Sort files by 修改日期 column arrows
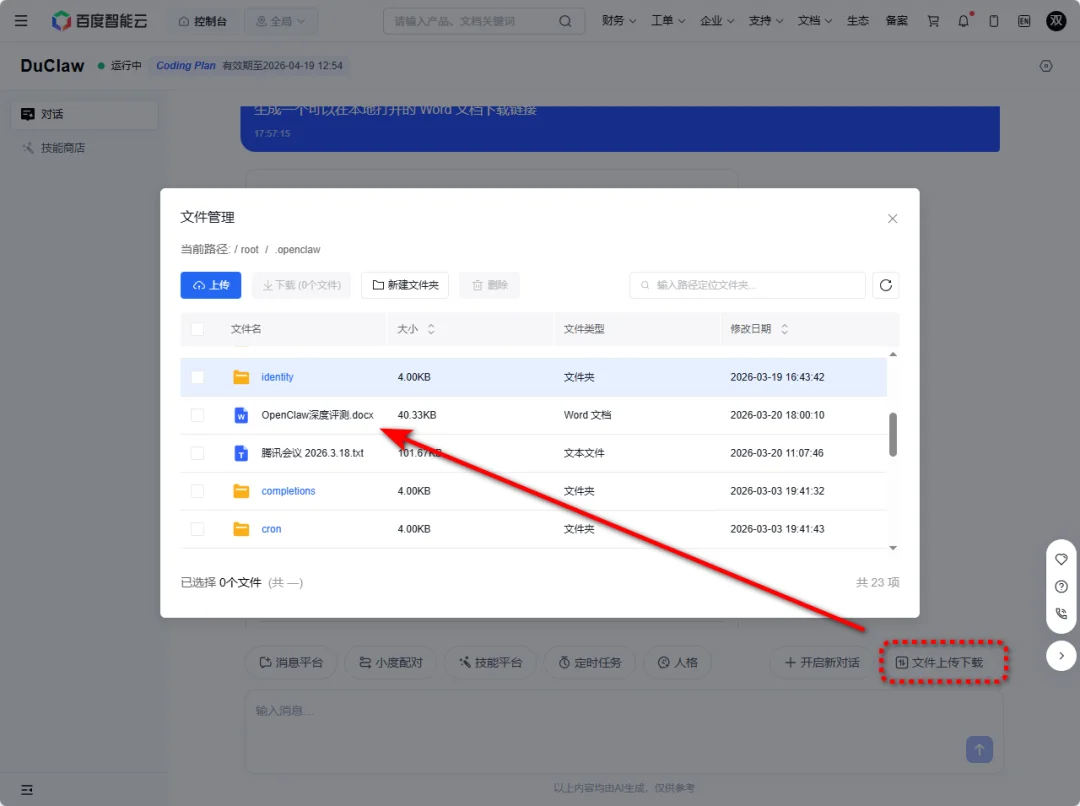The width and height of the screenshot is (1080, 806). click(x=784, y=329)
